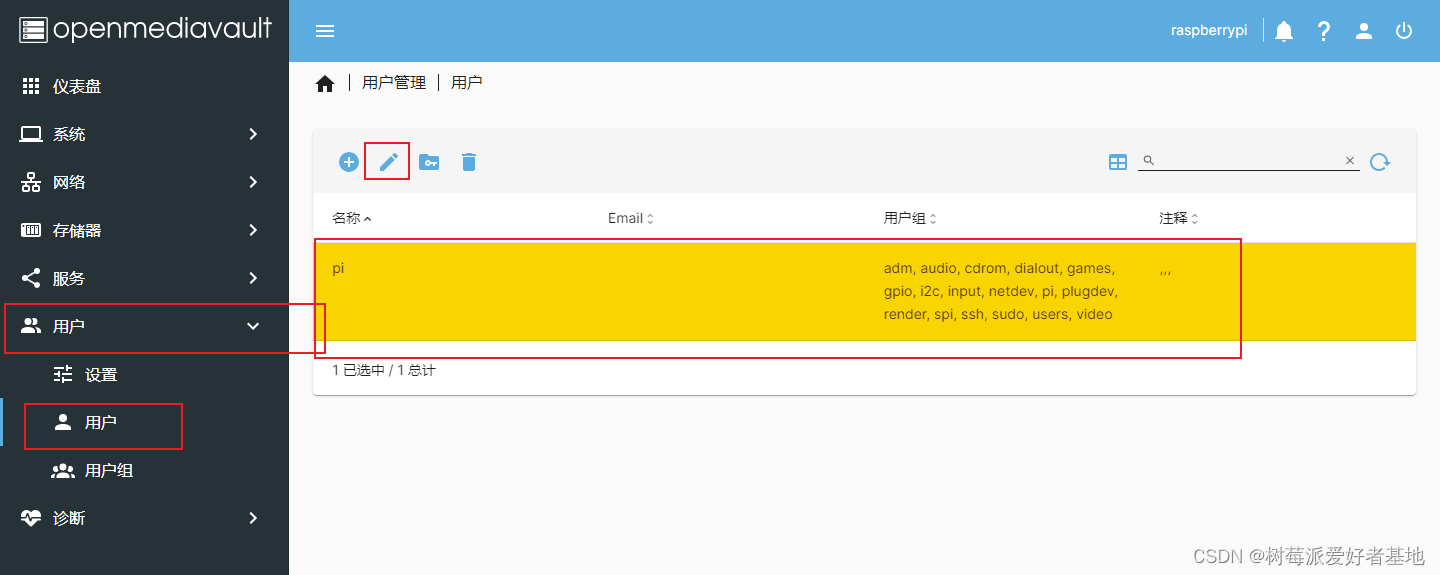Click the openmediavault logo
The width and height of the screenshot is (1440, 575).
[x=145, y=29]
